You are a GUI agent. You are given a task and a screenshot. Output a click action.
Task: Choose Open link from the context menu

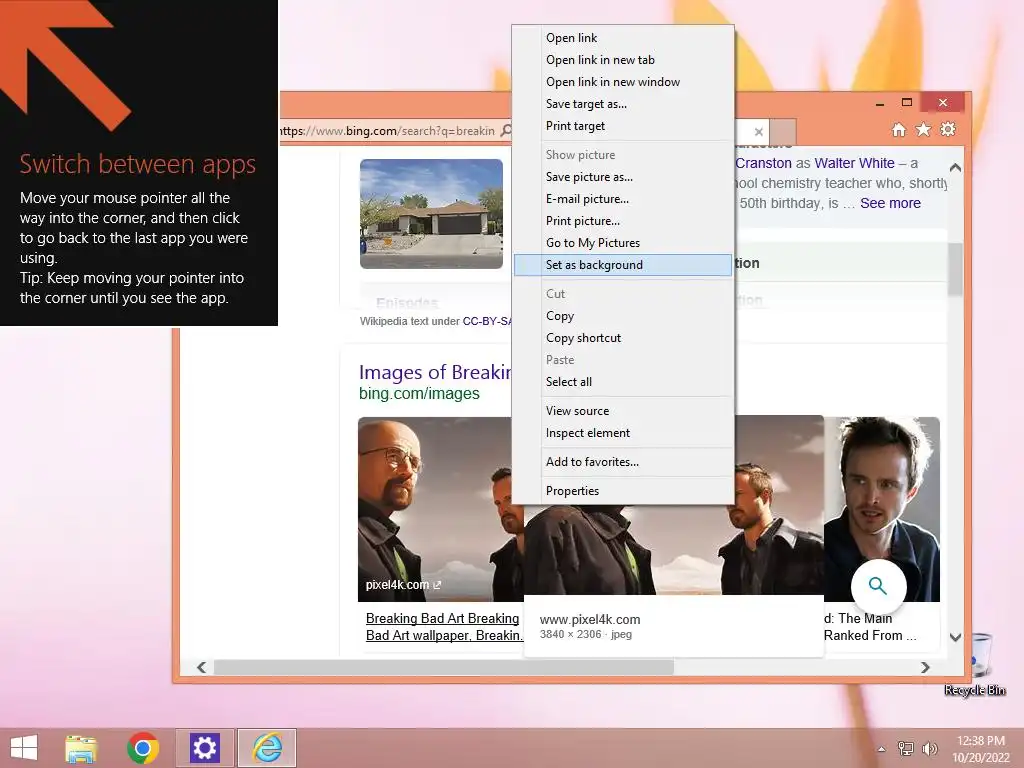point(622,38)
